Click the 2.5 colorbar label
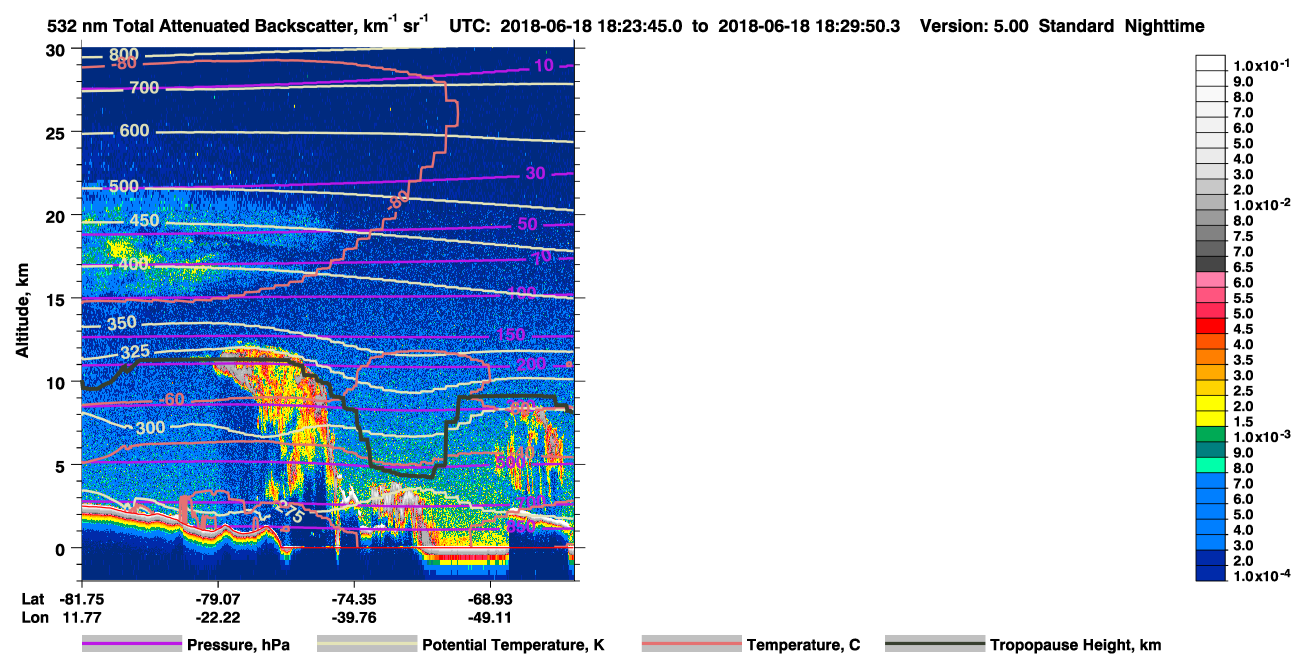The height and width of the screenshot is (667, 1300). tap(1243, 391)
